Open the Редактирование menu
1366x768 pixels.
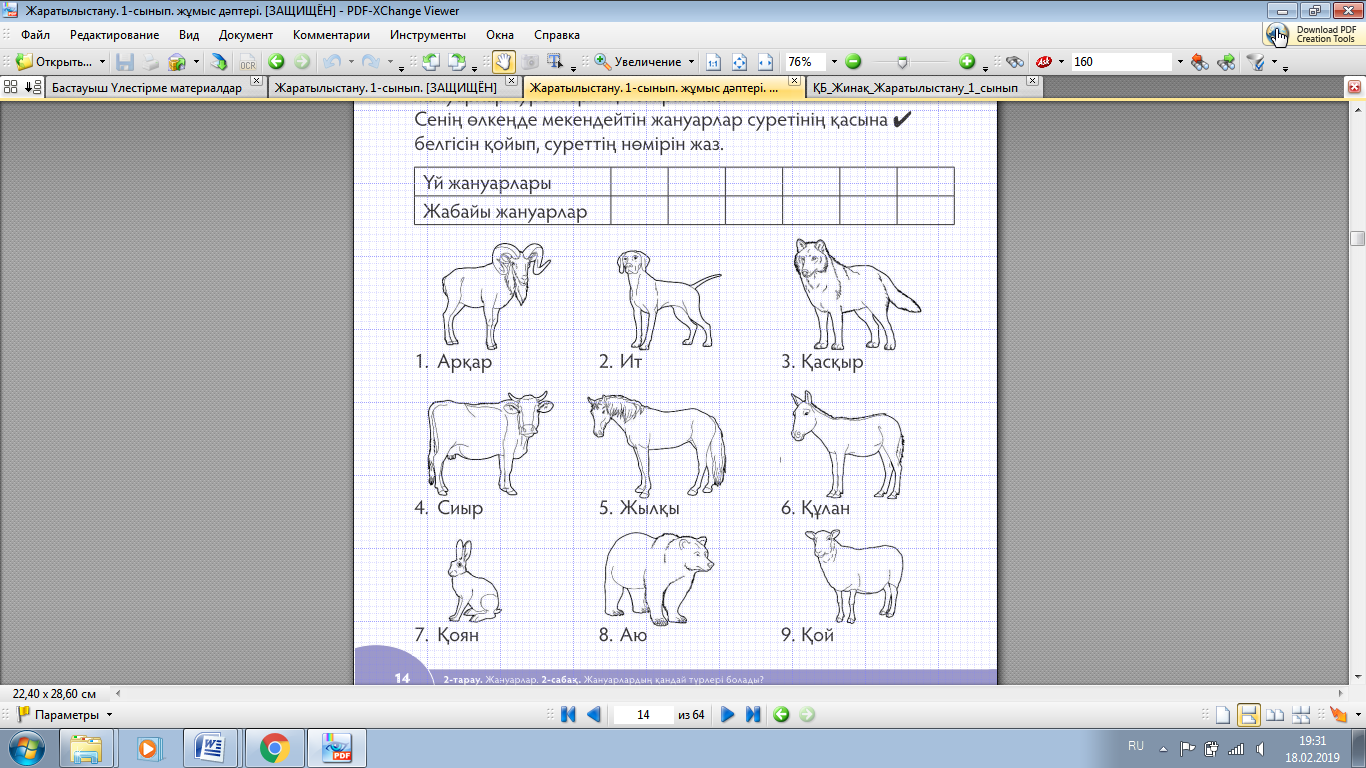tap(114, 35)
